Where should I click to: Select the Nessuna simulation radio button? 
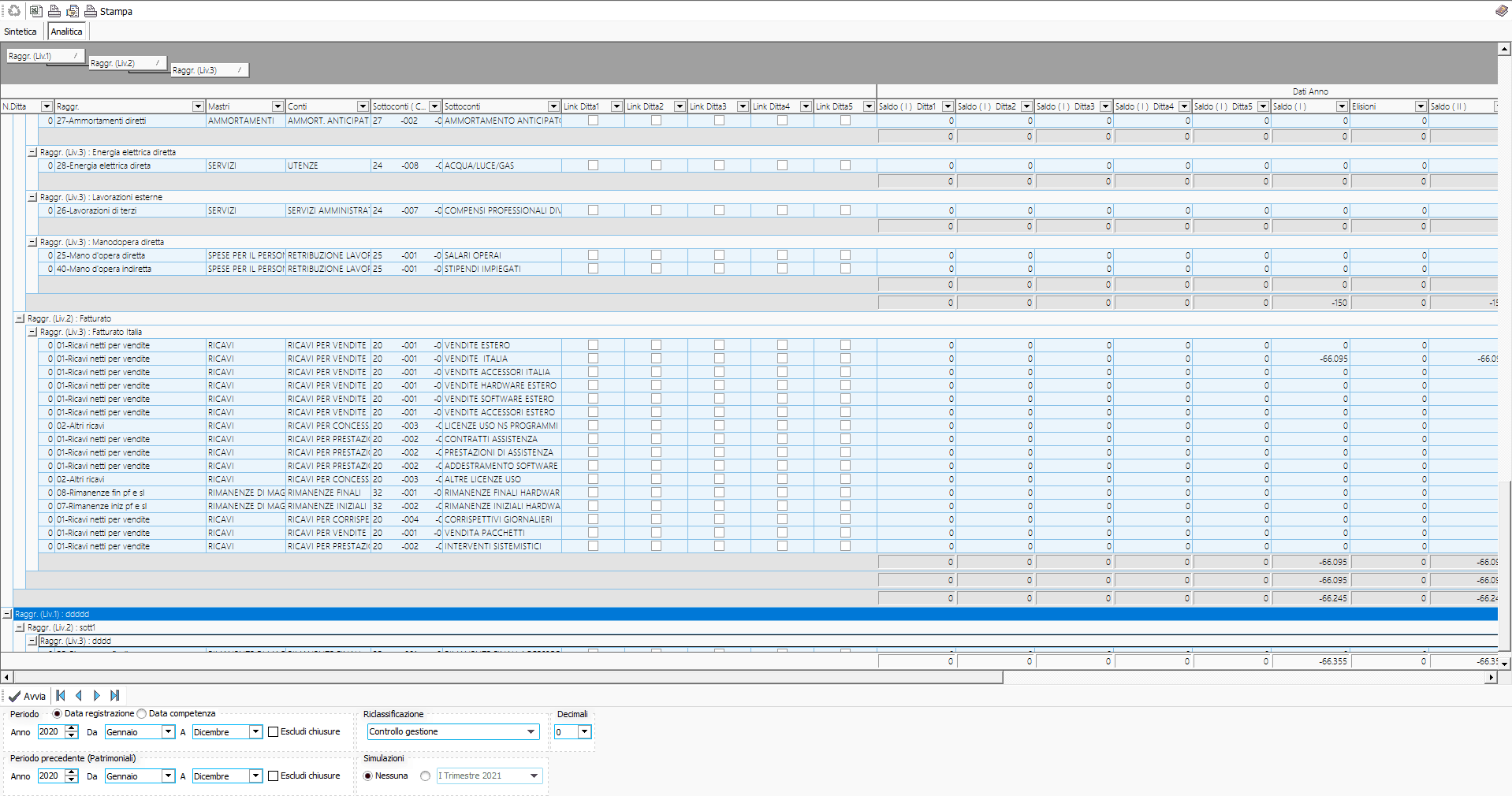(x=368, y=776)
